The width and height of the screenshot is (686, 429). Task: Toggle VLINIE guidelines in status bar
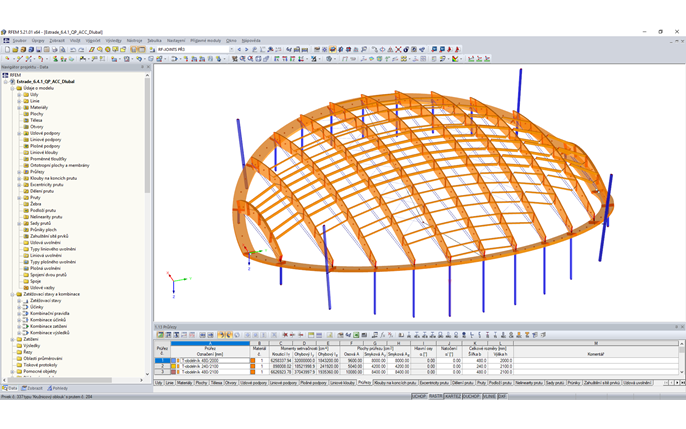tap(489, 396)
